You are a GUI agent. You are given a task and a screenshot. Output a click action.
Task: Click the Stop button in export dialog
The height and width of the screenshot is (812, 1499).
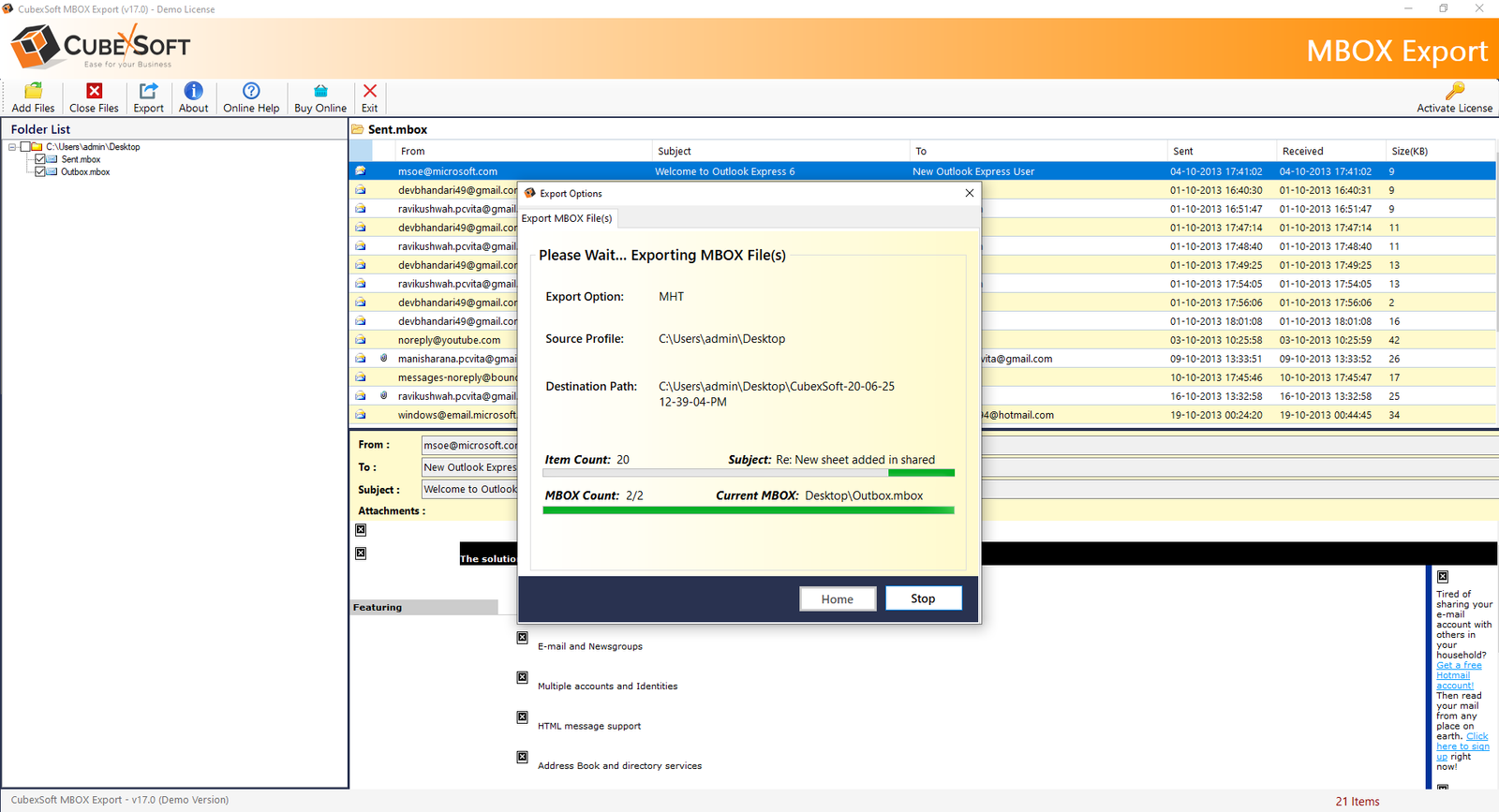point(923,598)
